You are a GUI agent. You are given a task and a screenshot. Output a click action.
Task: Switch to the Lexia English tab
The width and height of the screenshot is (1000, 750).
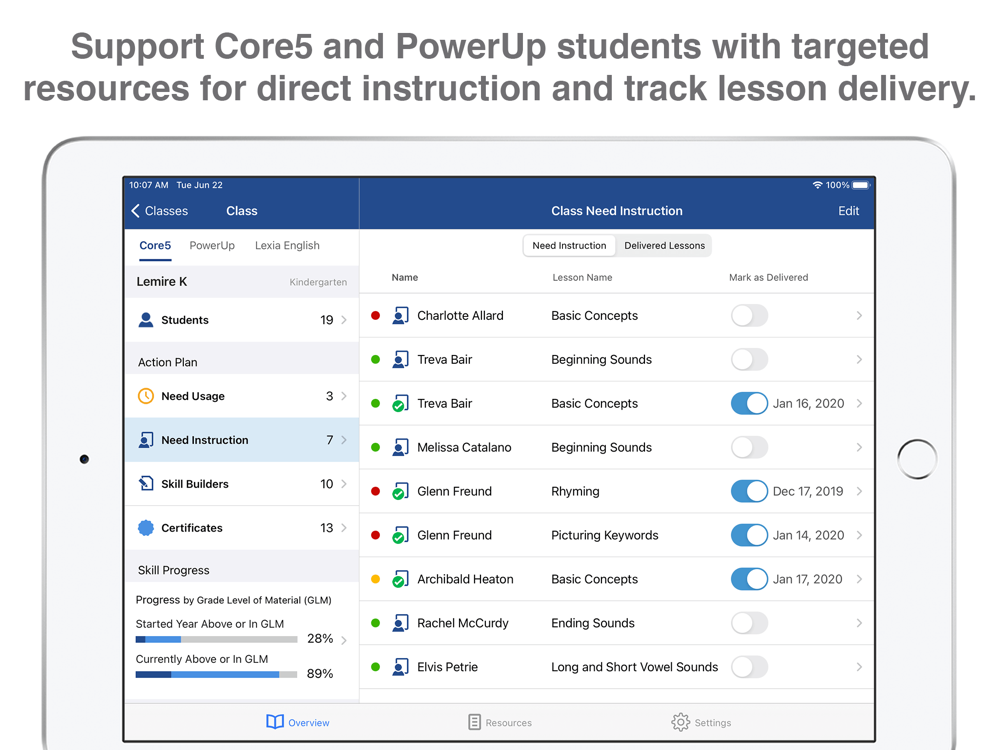click(x=287, y=246)
